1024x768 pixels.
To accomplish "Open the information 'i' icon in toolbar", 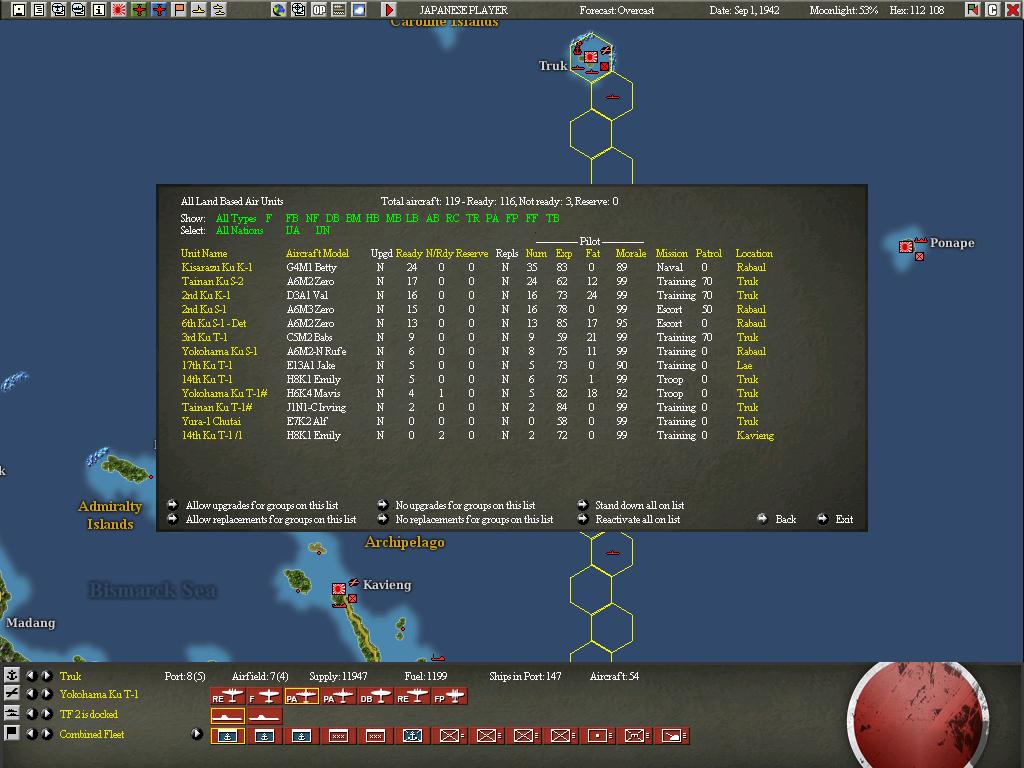I will 99,10.
